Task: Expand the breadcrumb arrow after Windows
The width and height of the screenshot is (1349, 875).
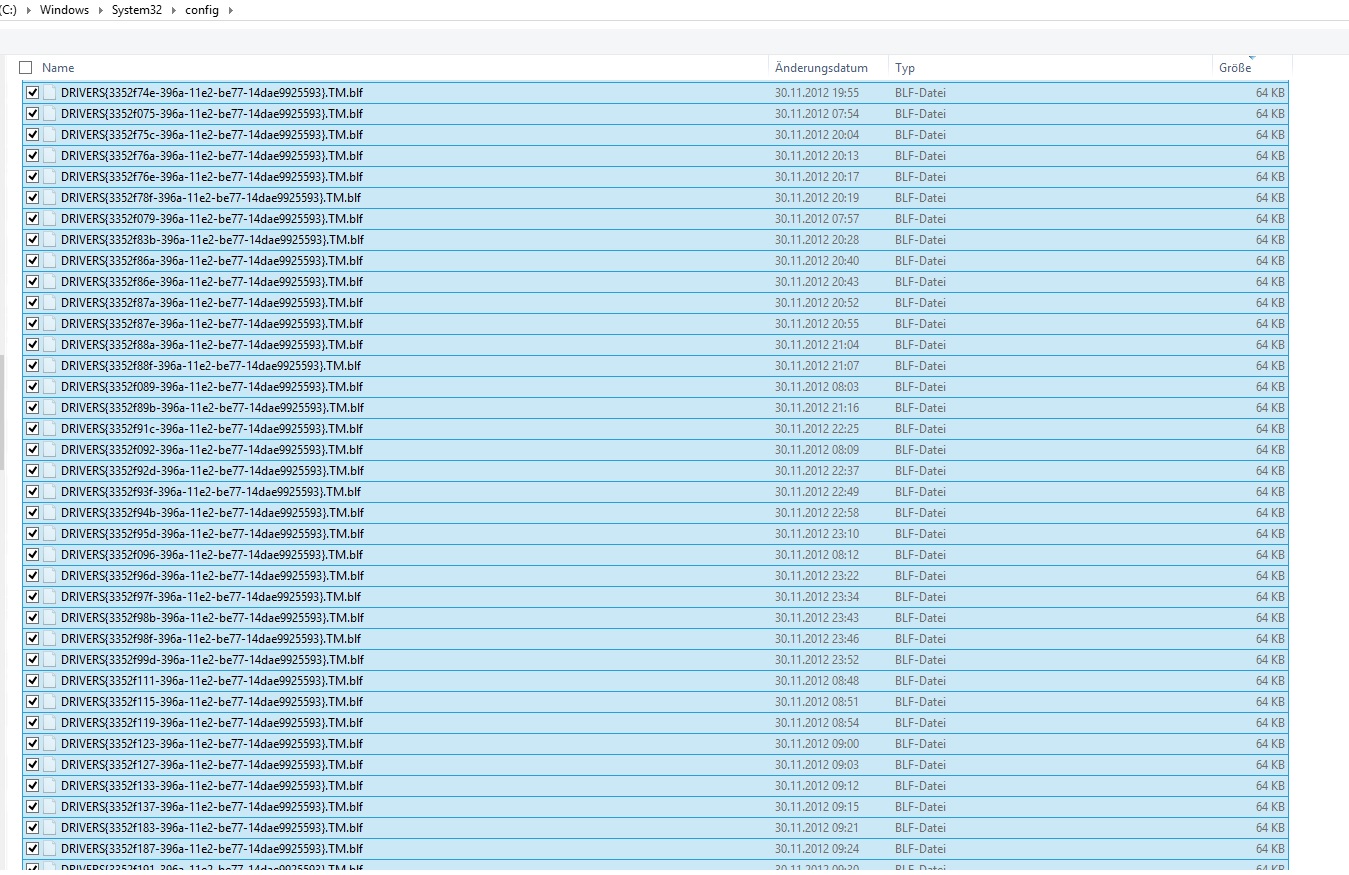Action: [101, 10]
